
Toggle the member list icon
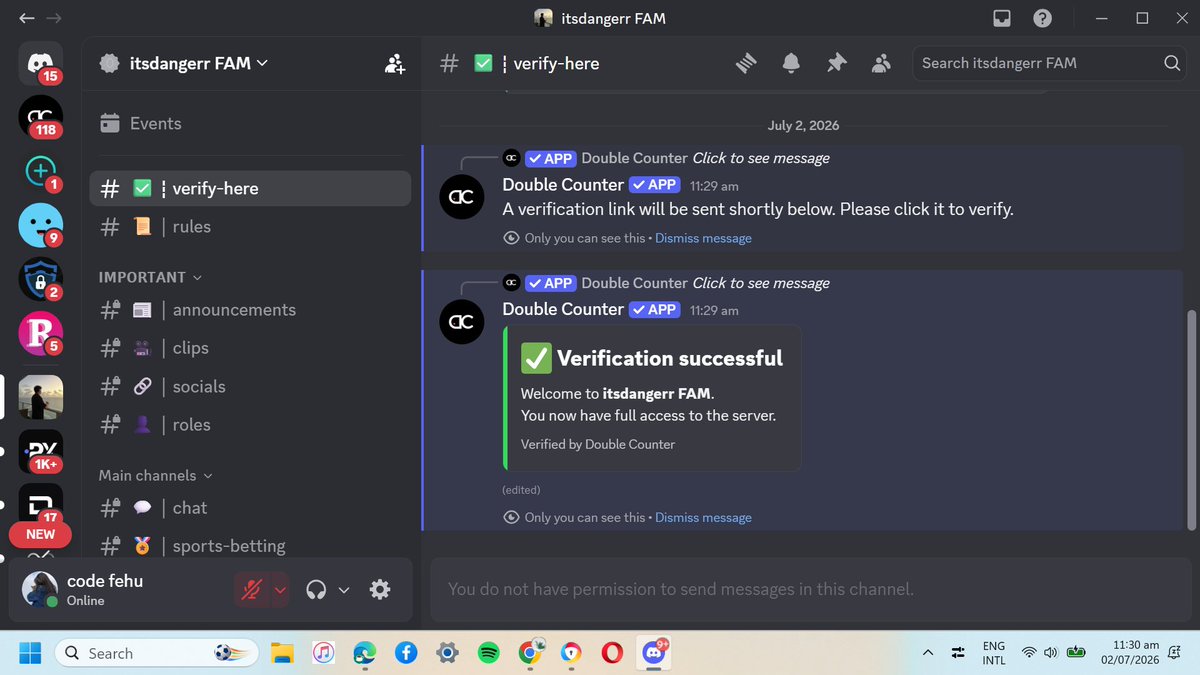[x=881, y=63]
